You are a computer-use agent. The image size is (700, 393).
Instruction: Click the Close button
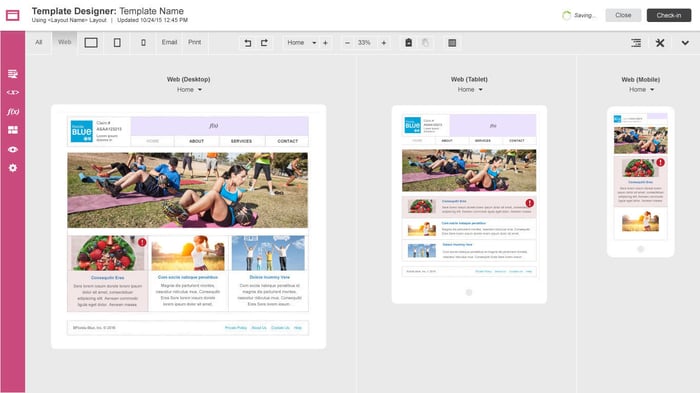tap(623, 15)
